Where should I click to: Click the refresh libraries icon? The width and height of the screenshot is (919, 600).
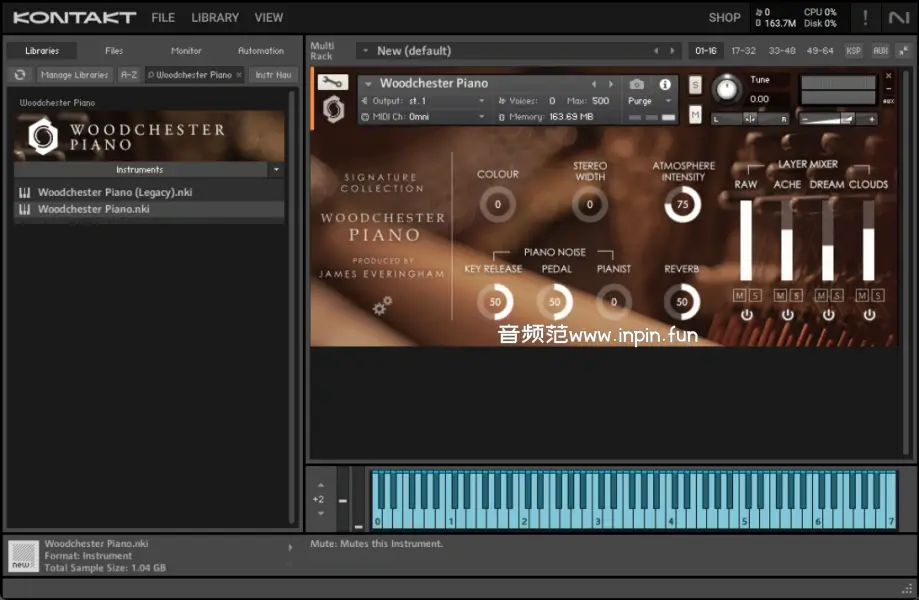click(x=19, y=75)
